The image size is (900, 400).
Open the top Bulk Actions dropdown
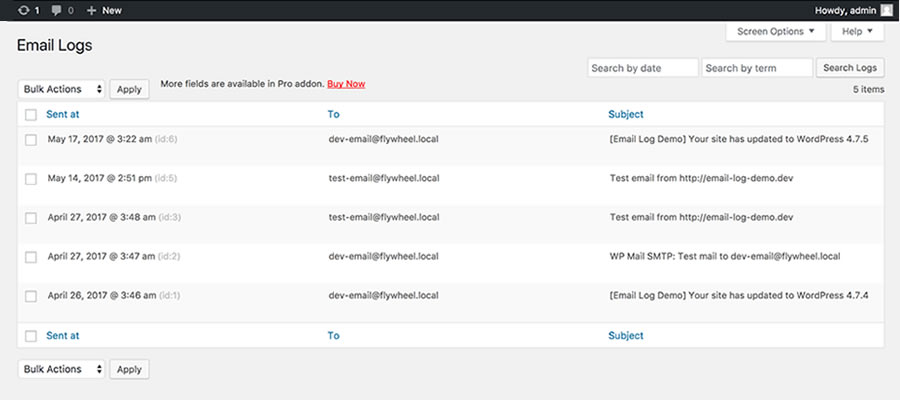(62, 89)
